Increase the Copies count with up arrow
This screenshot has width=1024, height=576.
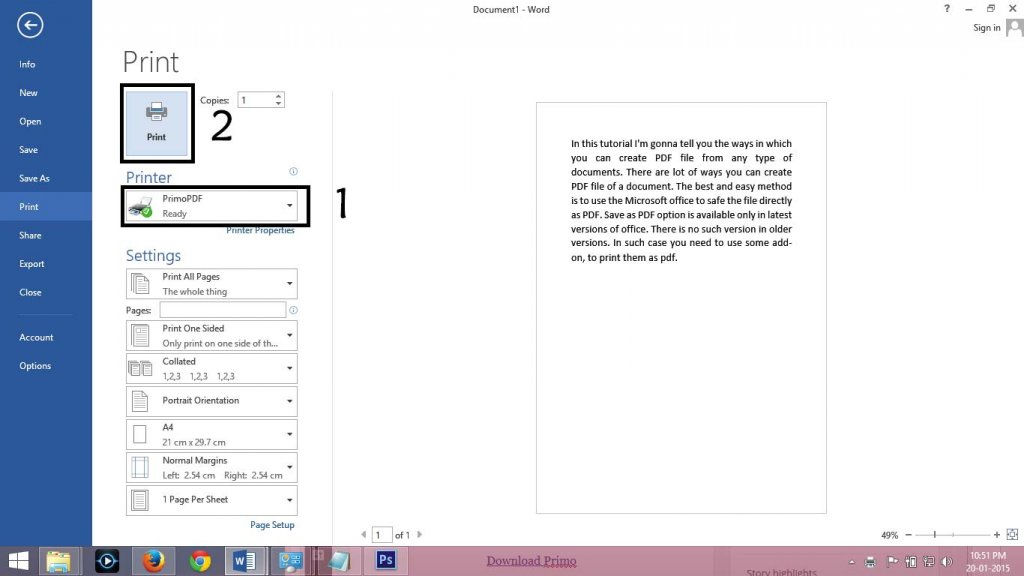279,96
